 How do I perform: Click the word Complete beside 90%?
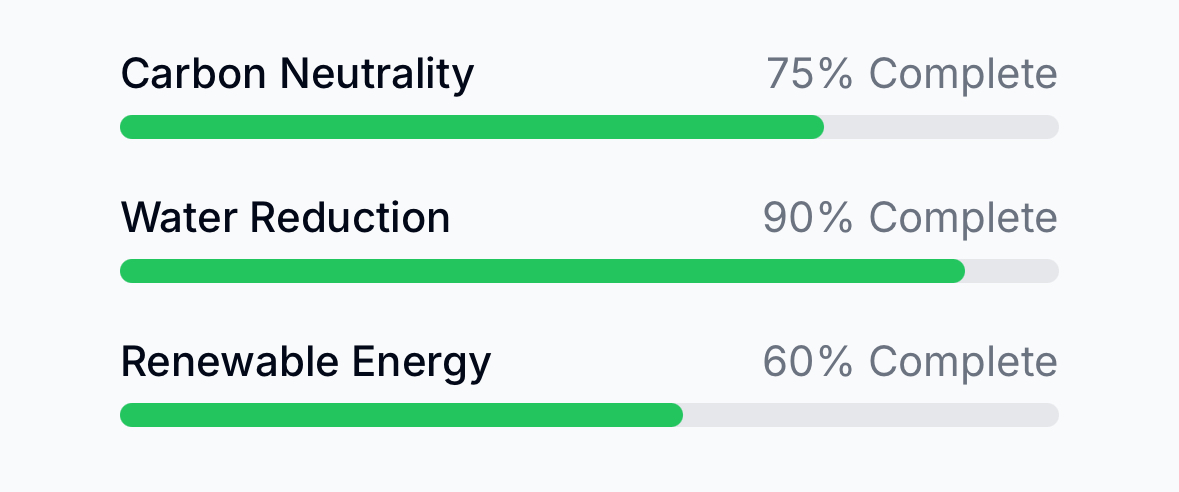pyautogui.click(x=963, y=218)
